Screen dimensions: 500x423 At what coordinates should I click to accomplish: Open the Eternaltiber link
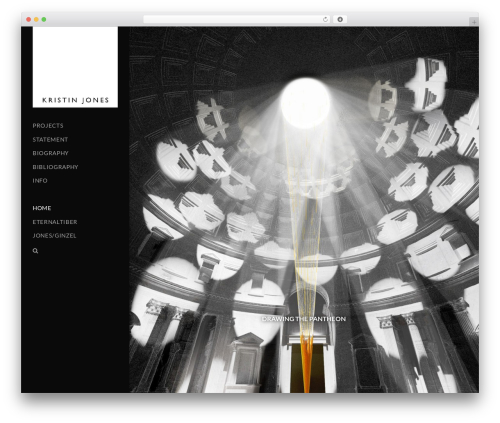(55, 222)
